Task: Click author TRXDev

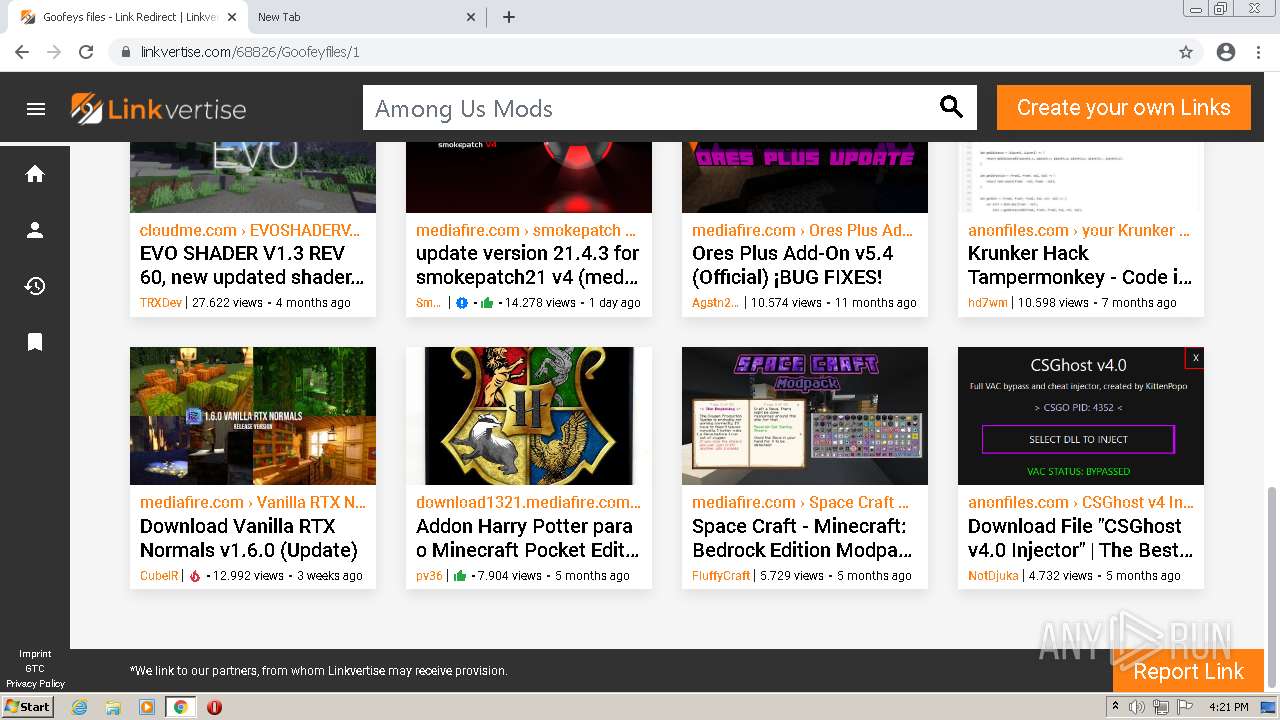Action: (x=160, y=303)
